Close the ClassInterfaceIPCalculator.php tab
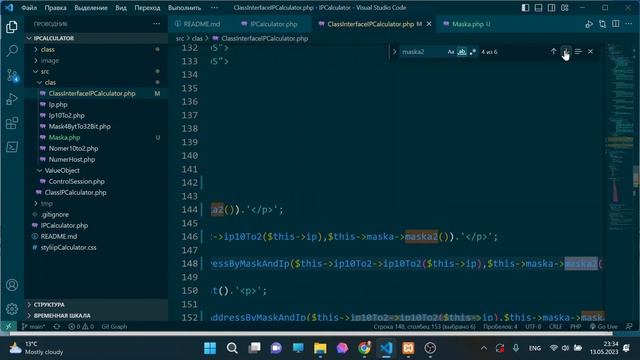Image resolution: width=640 pixels, height=360 pixels. 429,24
